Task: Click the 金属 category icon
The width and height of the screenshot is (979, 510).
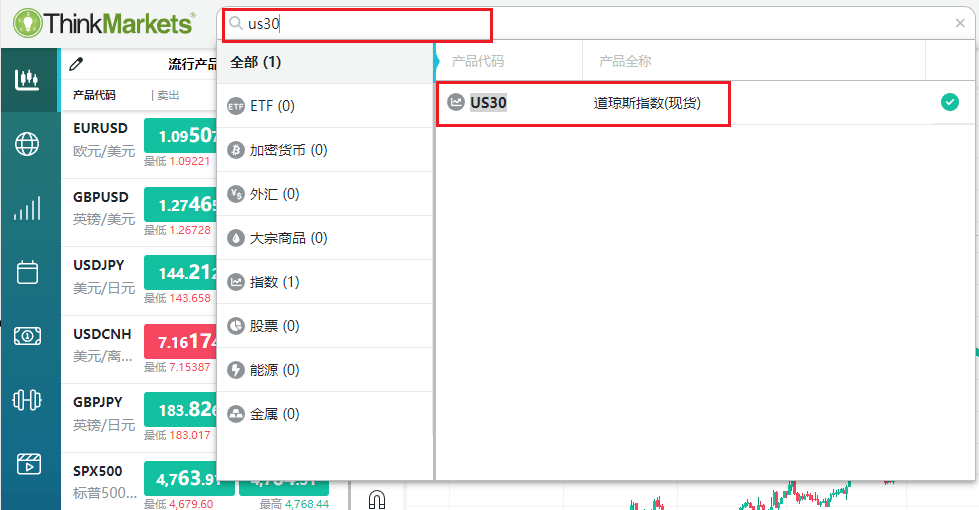Action: click(x=235, y=414)
